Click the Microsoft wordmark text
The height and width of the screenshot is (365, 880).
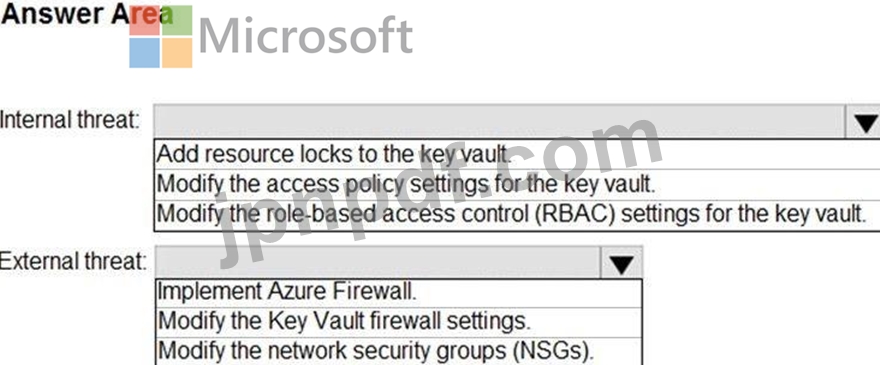click(x=306, y=35)
